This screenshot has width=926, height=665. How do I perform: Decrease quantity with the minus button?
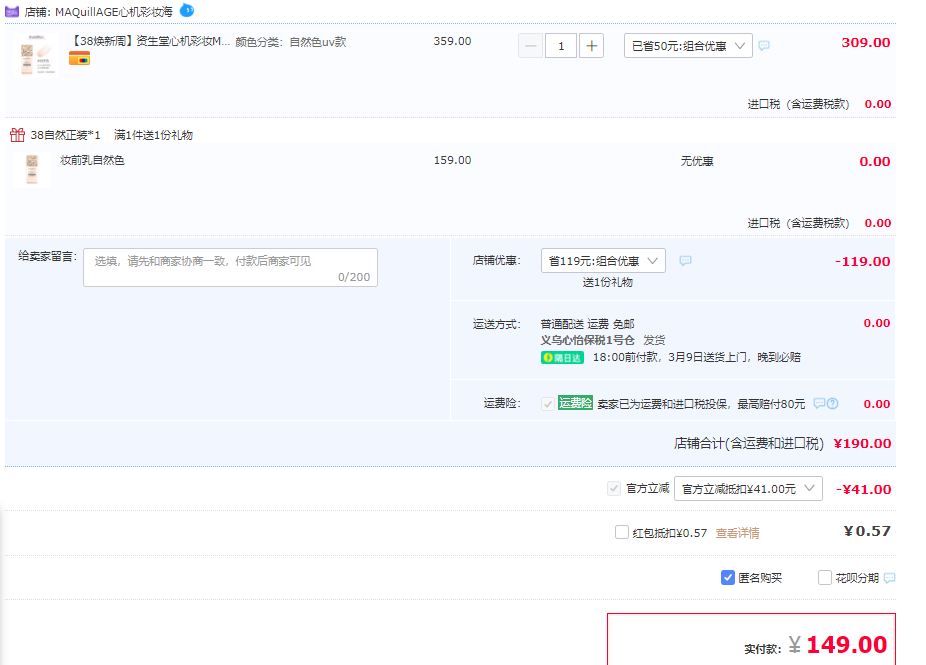click(x=530, y=46)
